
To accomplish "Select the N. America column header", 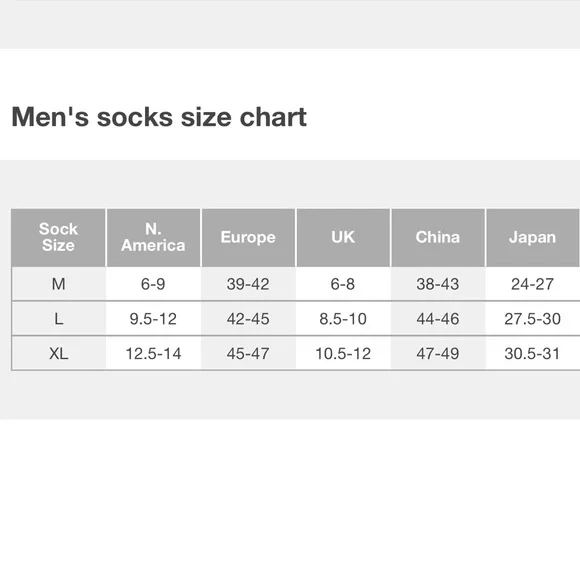I will tap(153, 237).
